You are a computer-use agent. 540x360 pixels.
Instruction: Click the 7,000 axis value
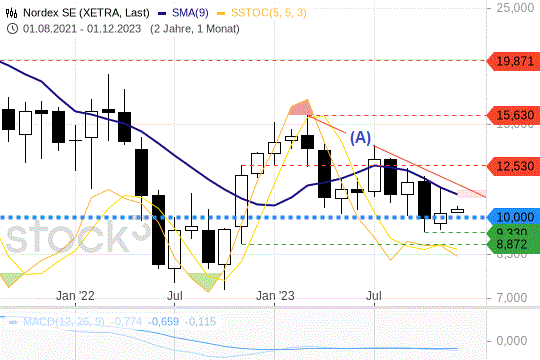tap(511, 297)
